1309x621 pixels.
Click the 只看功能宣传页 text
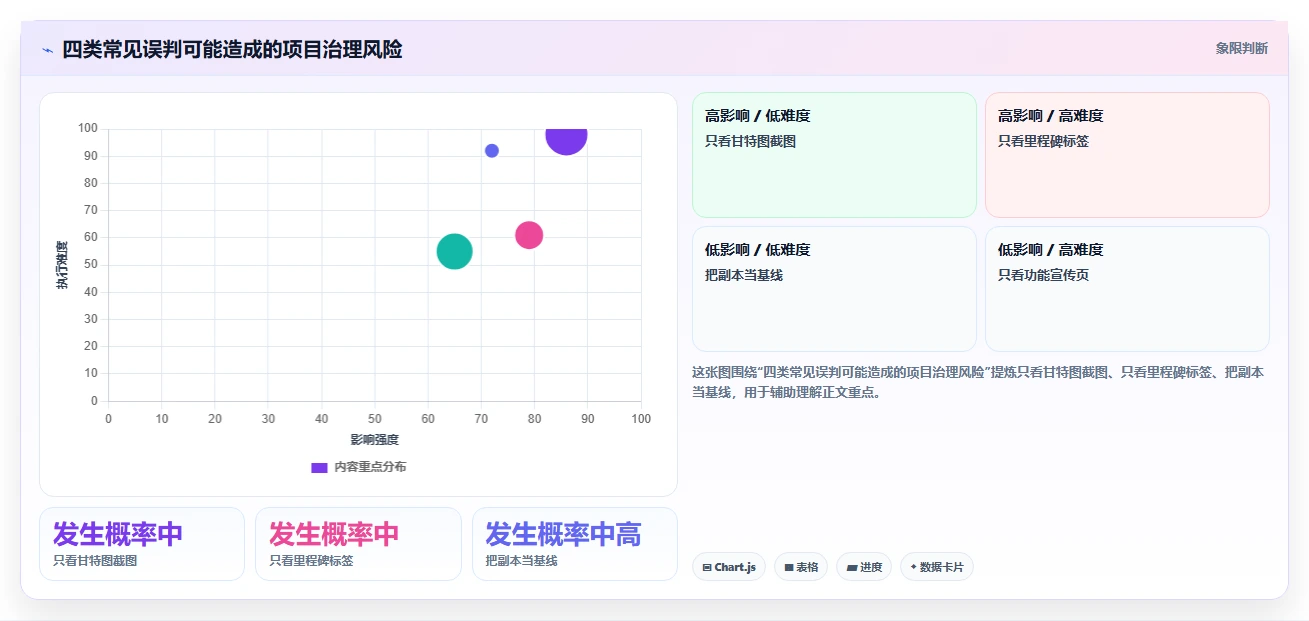click(1043, 275)
